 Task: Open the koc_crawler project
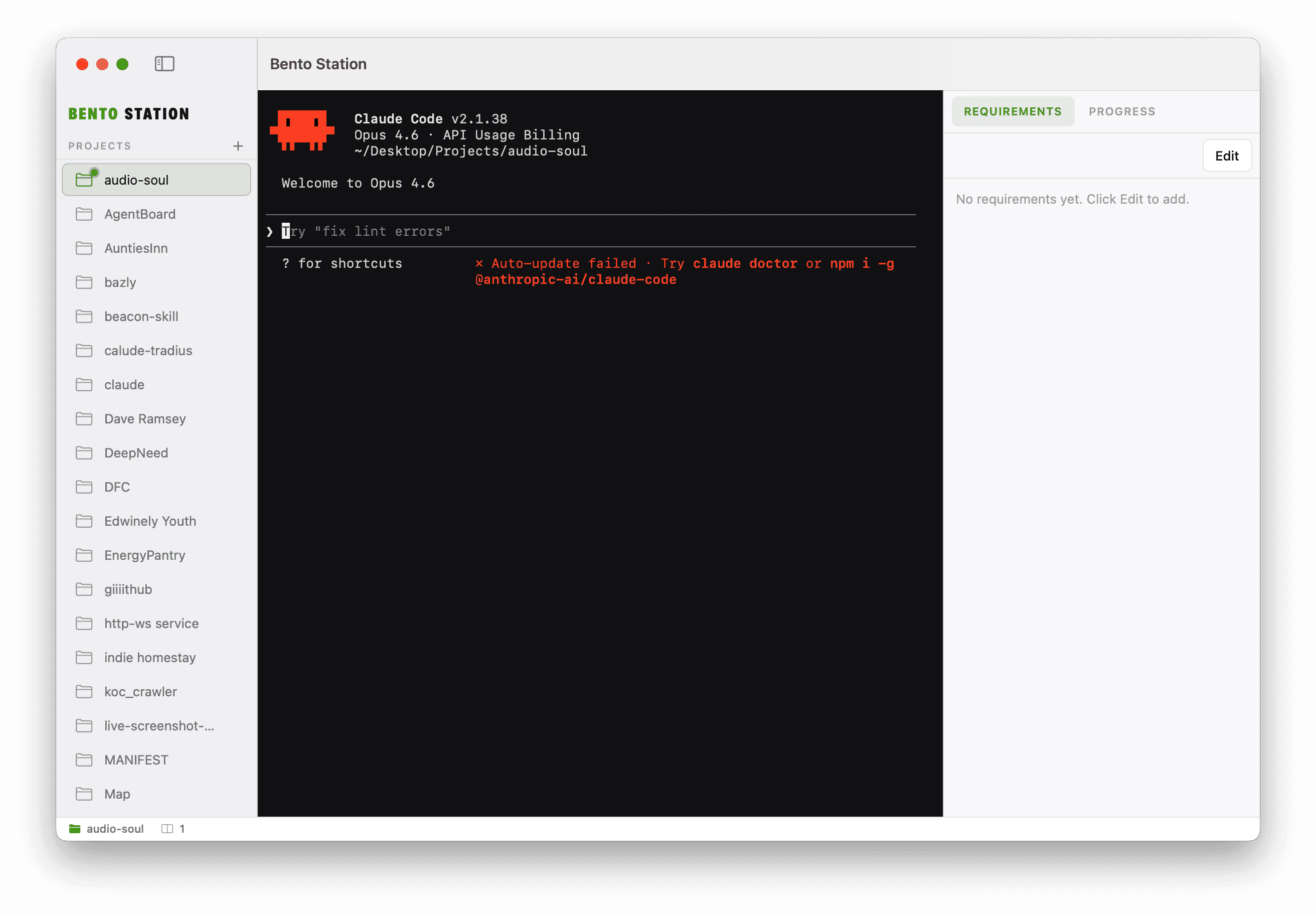[x=140, y=692]
